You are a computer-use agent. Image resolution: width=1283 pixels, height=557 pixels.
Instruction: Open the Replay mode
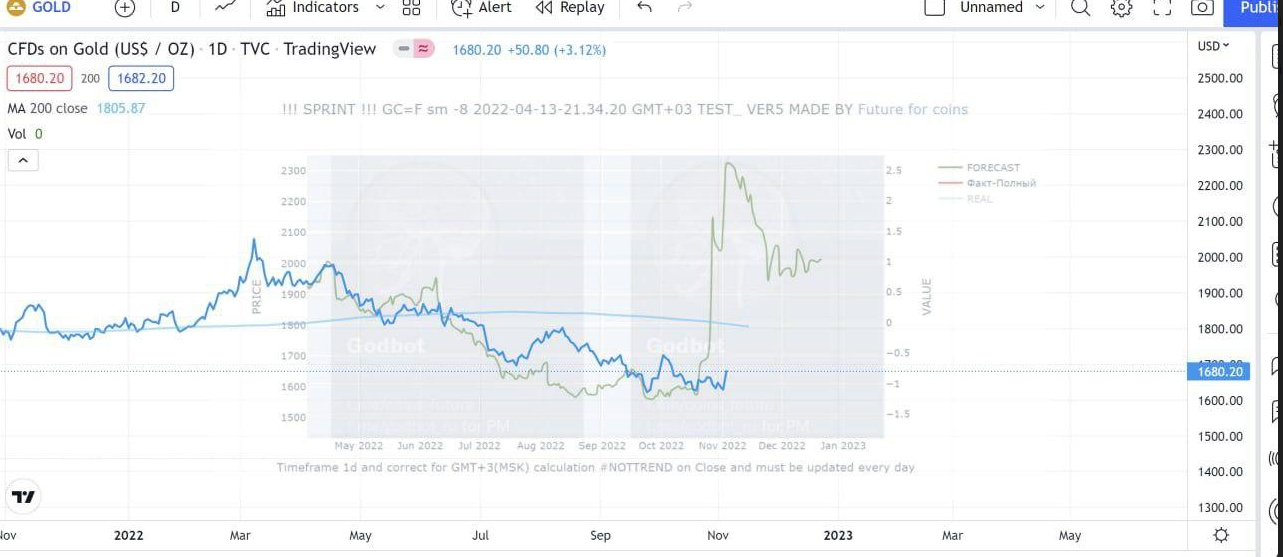(x=570, y=8)
